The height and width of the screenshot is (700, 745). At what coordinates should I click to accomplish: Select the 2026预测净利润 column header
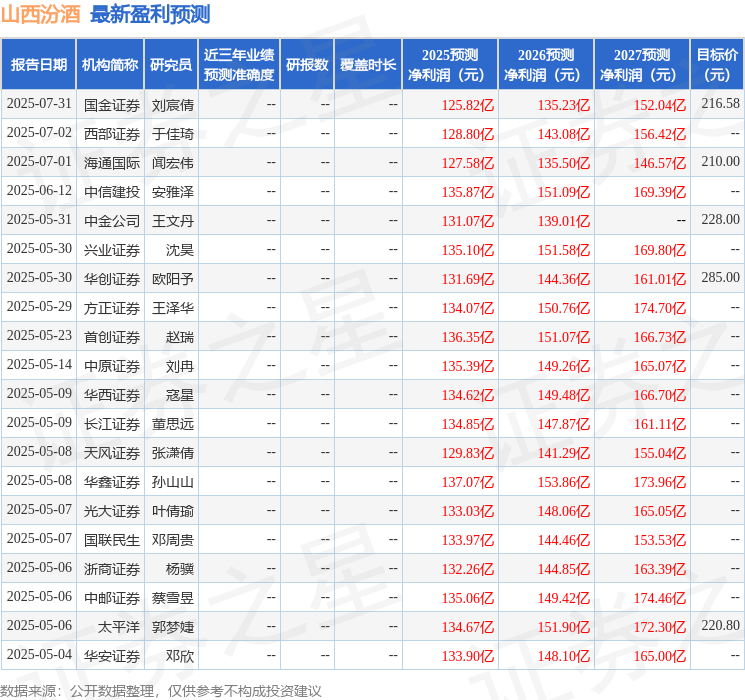coord(545,64)
